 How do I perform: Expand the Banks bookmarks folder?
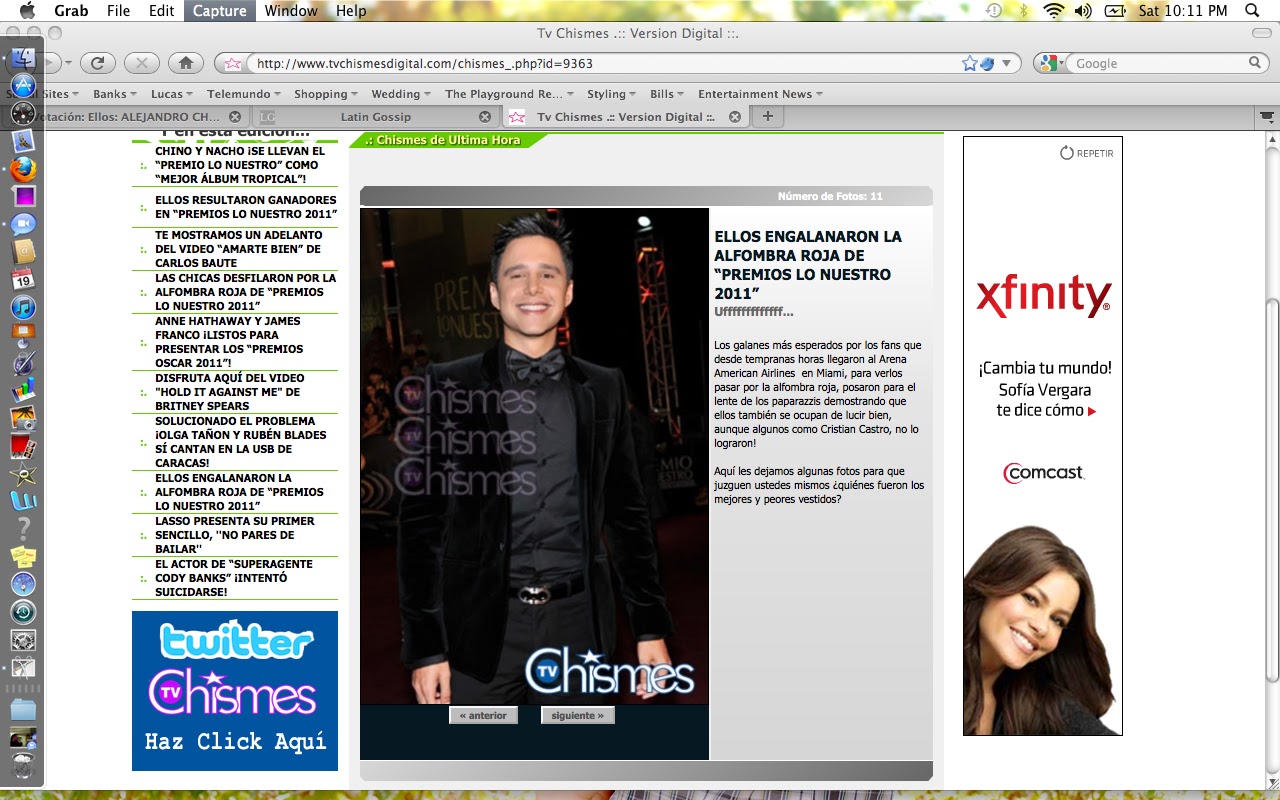pyautogui.click(x=115, y=94)
